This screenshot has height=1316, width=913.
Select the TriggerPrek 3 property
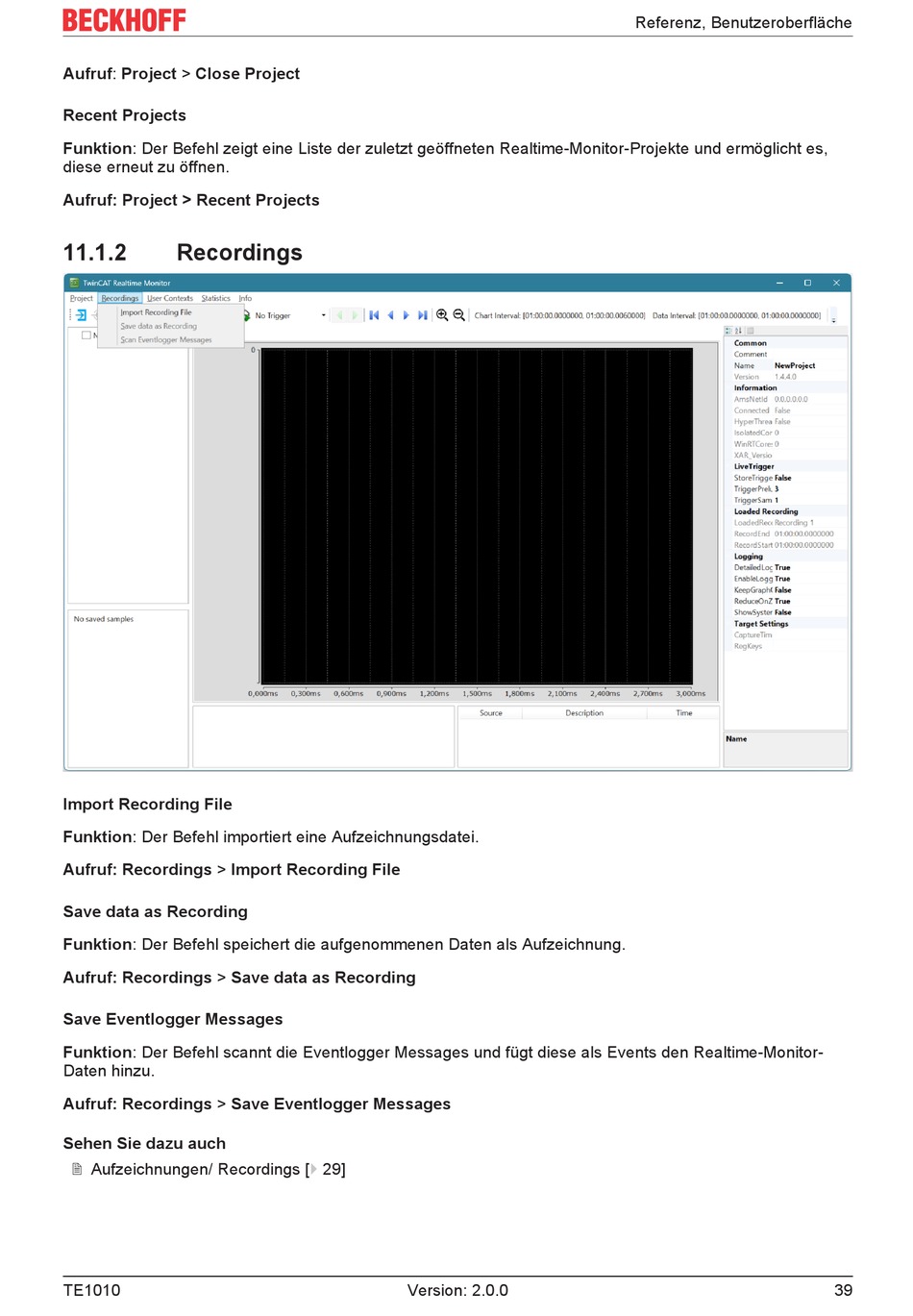tap(788, 489)
